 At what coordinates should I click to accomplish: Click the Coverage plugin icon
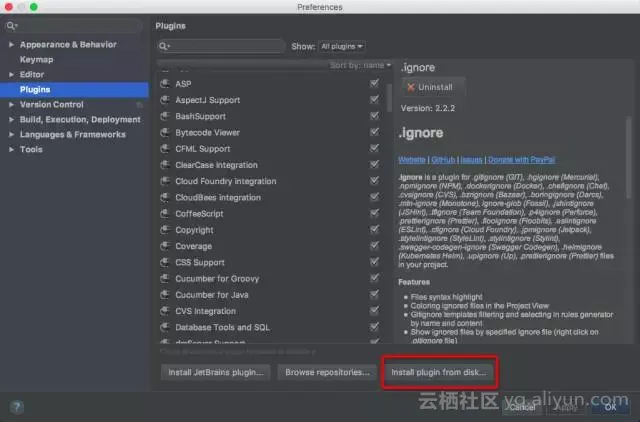165,246
